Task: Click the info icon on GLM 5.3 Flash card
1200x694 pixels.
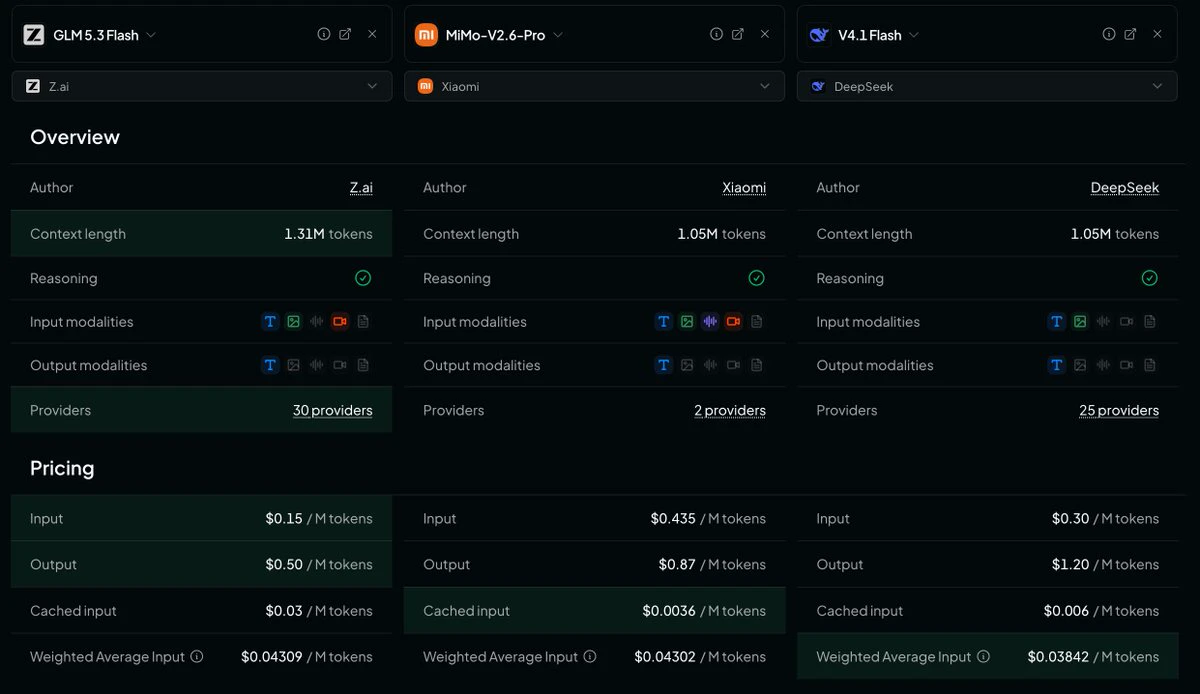Action: point(324,34)
